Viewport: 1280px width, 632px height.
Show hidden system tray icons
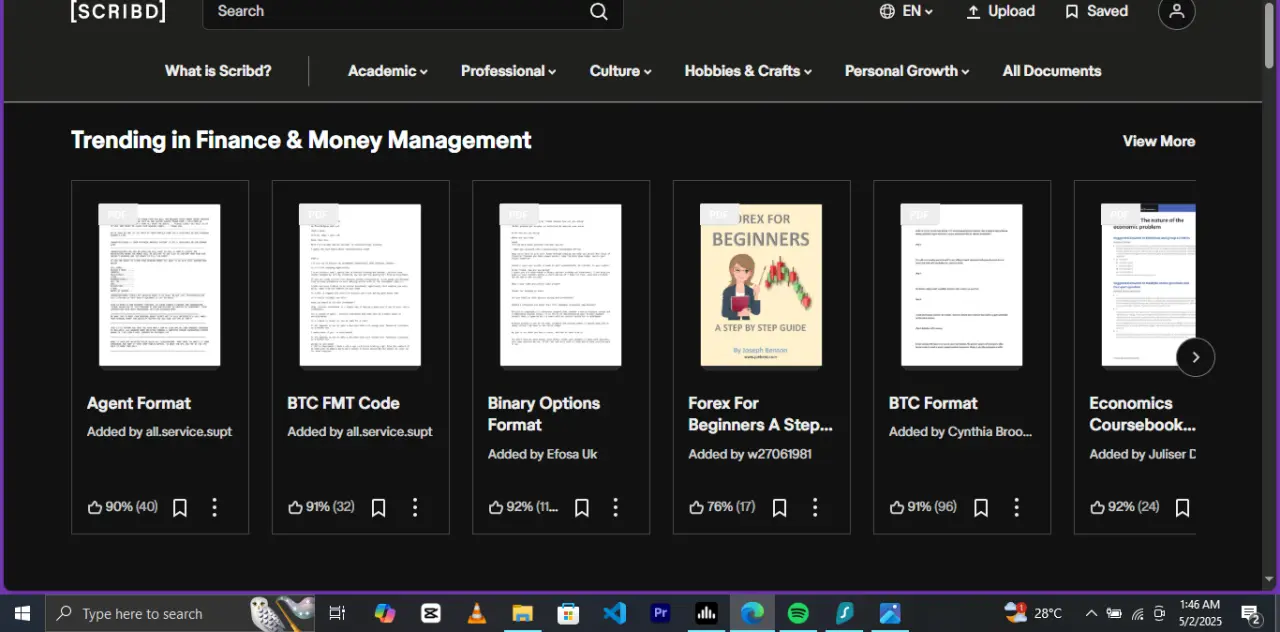1091,613
